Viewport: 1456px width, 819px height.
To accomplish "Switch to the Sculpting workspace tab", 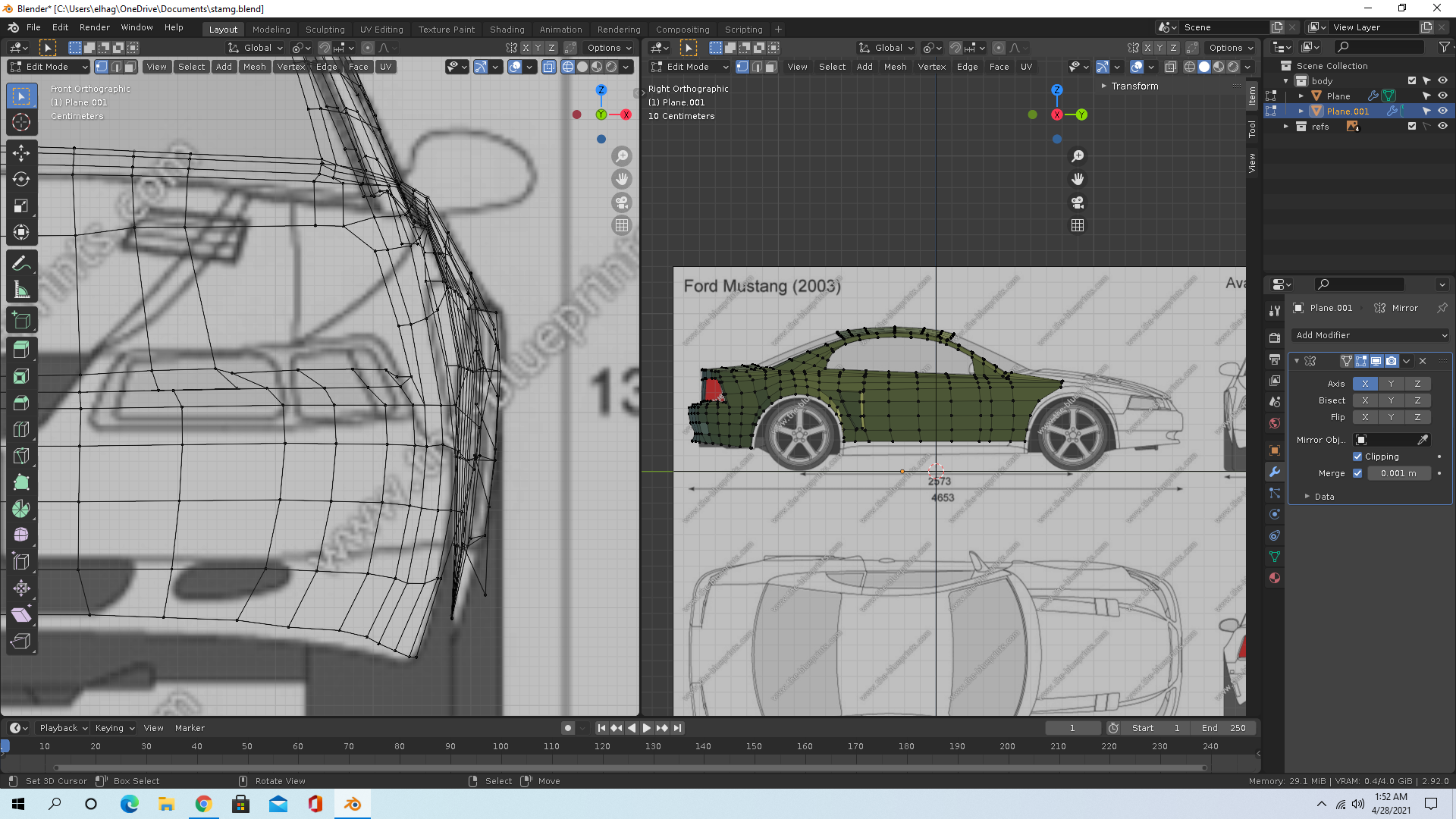I will click(325, 30).
